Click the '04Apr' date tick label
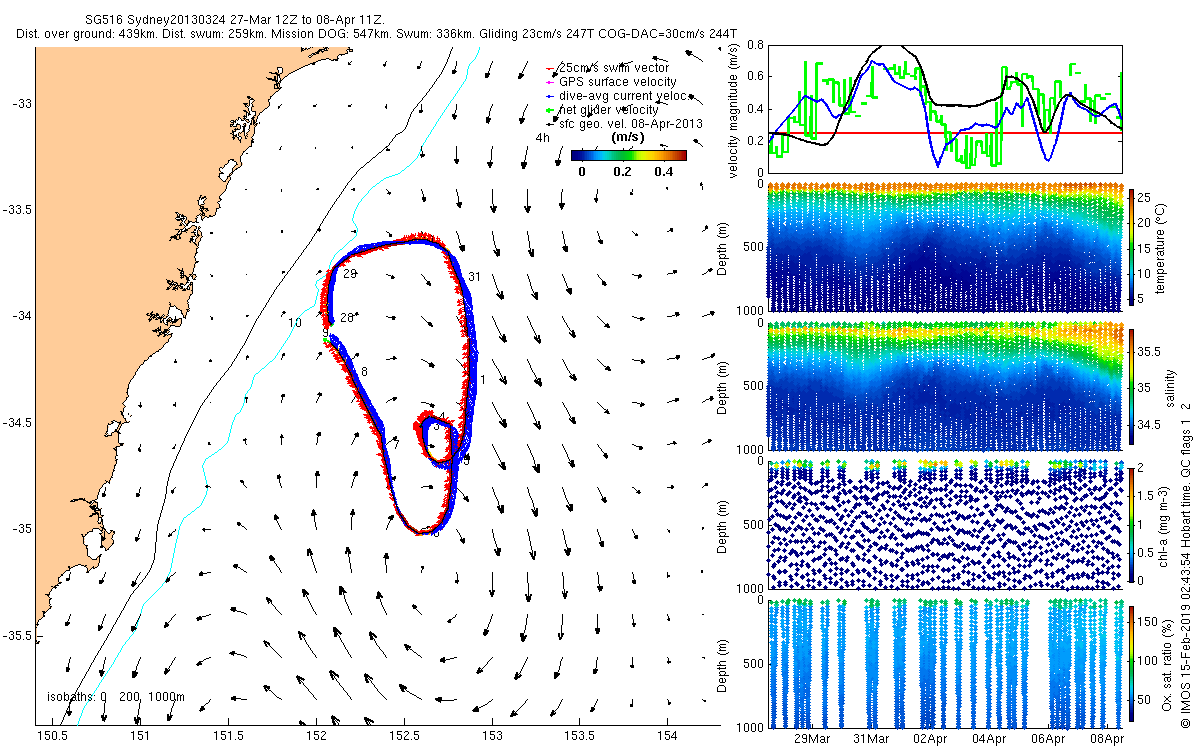The height and width of the screenshot is (750, 1200). click(x=989, y=738)
